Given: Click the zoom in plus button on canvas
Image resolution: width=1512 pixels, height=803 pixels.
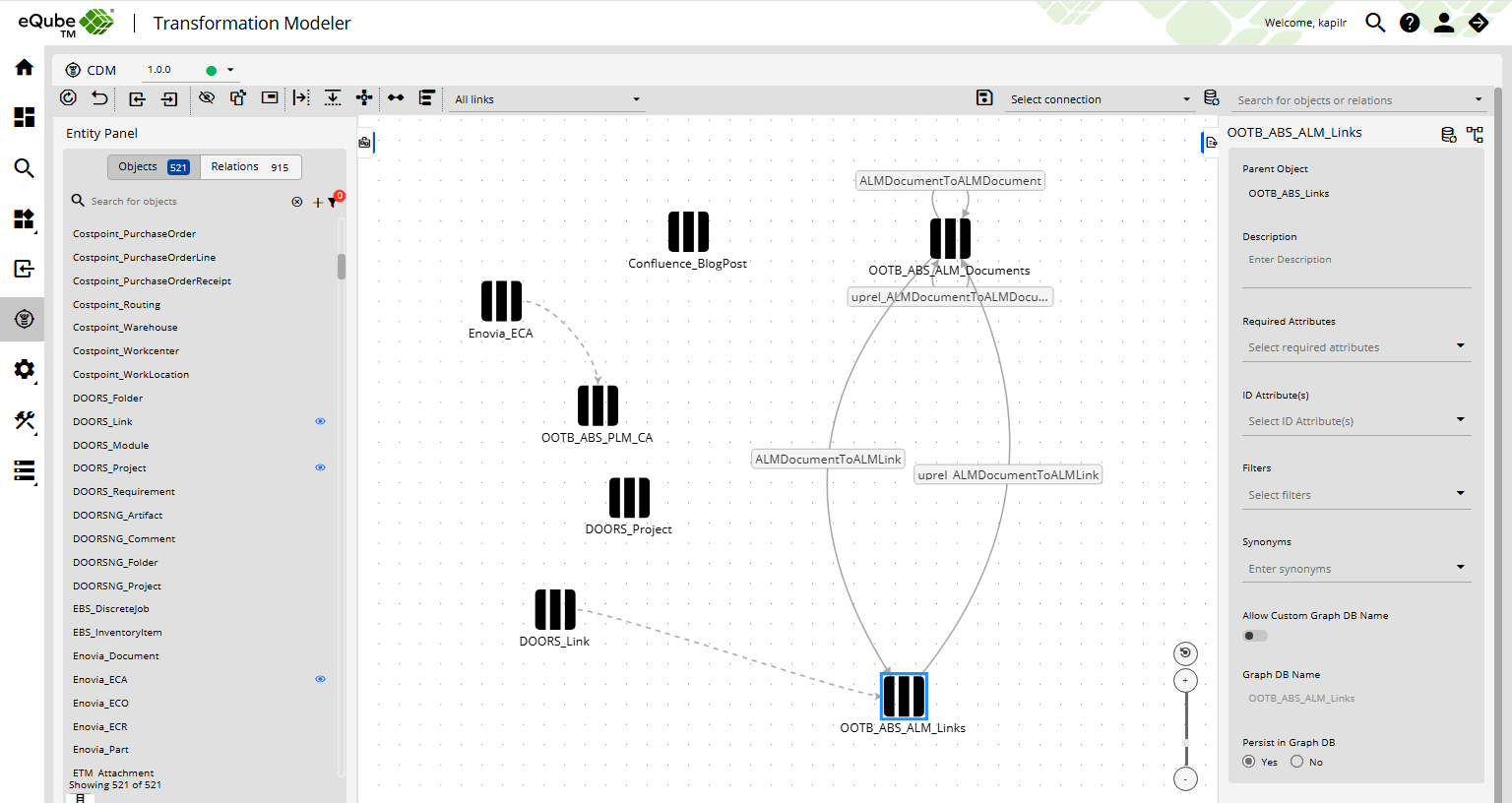Looking at the screenshot, I should pyautogui.click(x=1185, y=680).
